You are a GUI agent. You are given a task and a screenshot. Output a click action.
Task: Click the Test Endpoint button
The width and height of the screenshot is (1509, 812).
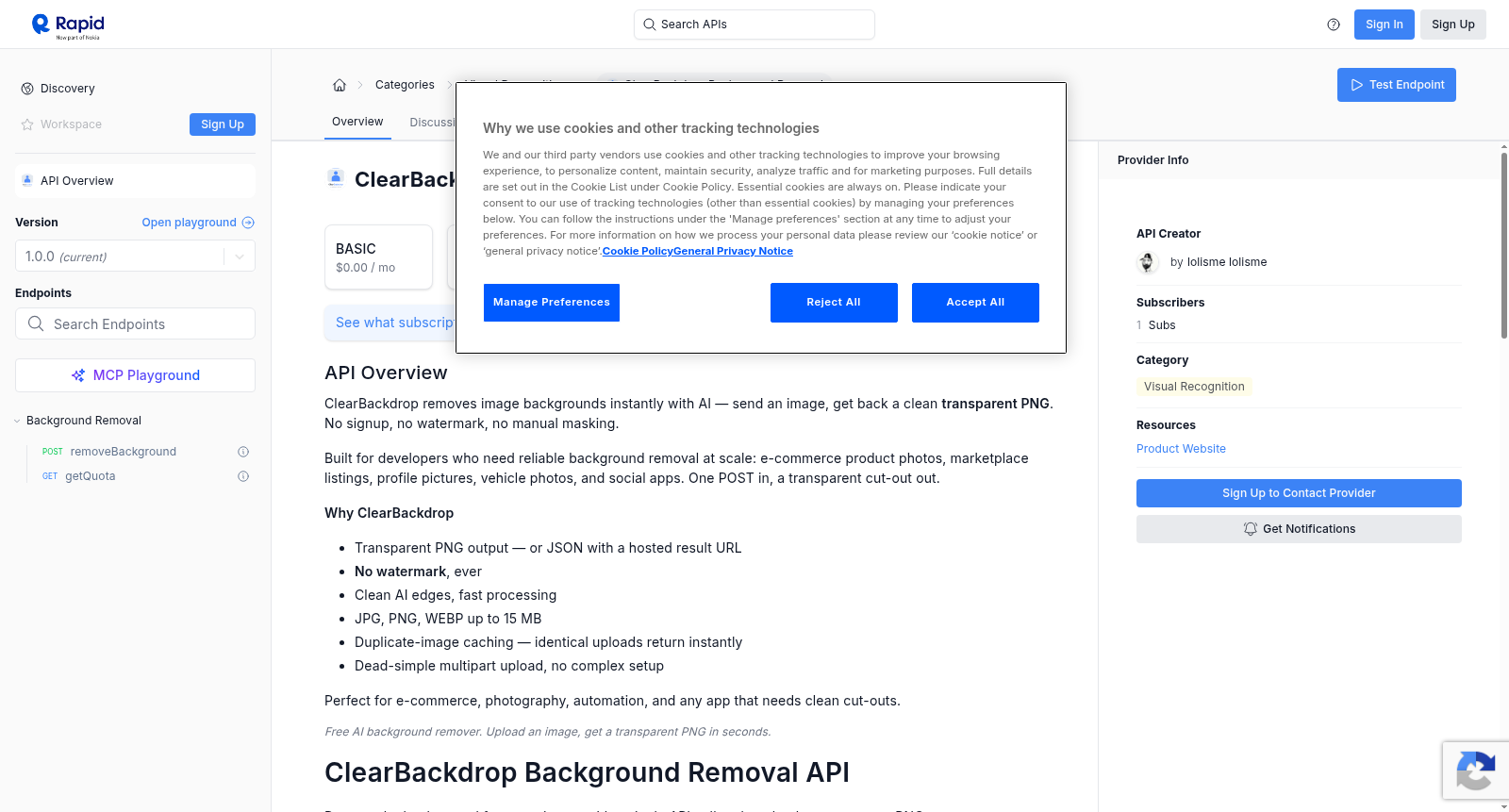coord(1397,85)
